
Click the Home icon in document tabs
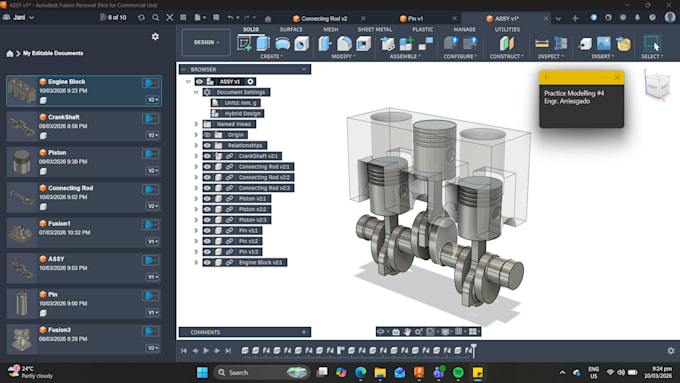(268, 19)
